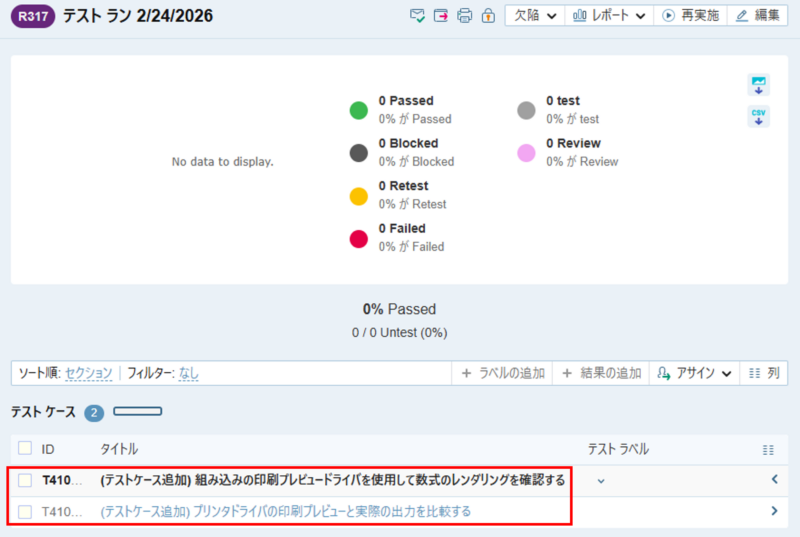800x537 pixels.
Task: Check the checkbox for the 数式のレンダリング row
Action: [x=25, y=480]
